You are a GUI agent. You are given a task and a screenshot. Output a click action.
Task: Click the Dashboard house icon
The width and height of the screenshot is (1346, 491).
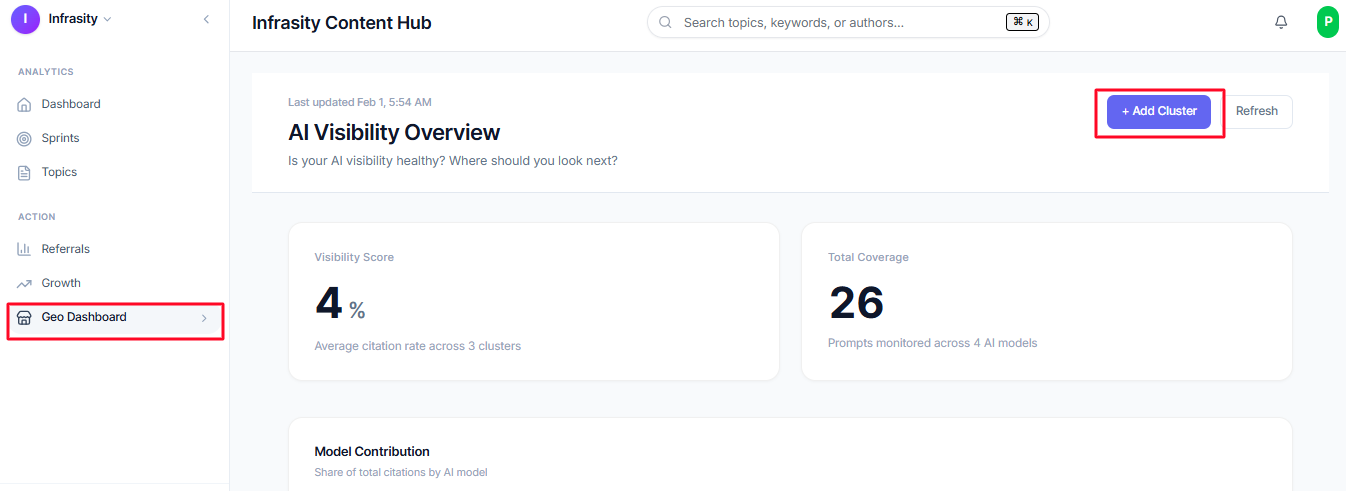25,104
